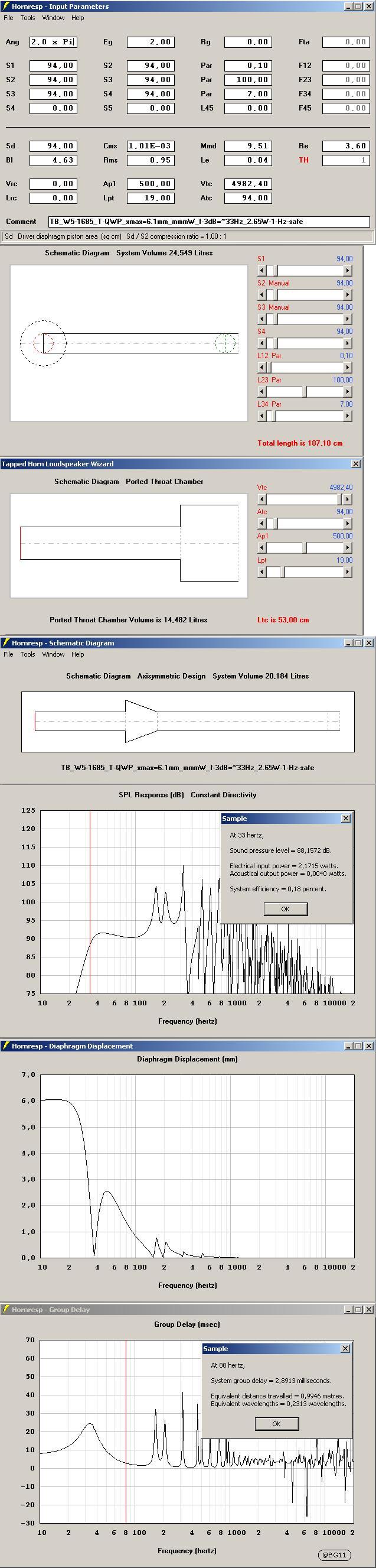Click the Hornresp icon in Diaphragm Displacement title

pyautogui.click(x=6, y=1046)
